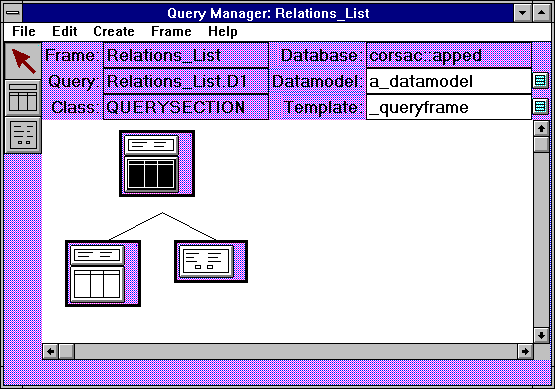Select the table field tool in palette
The image size is (555, 389).
[x=23, y=98]
